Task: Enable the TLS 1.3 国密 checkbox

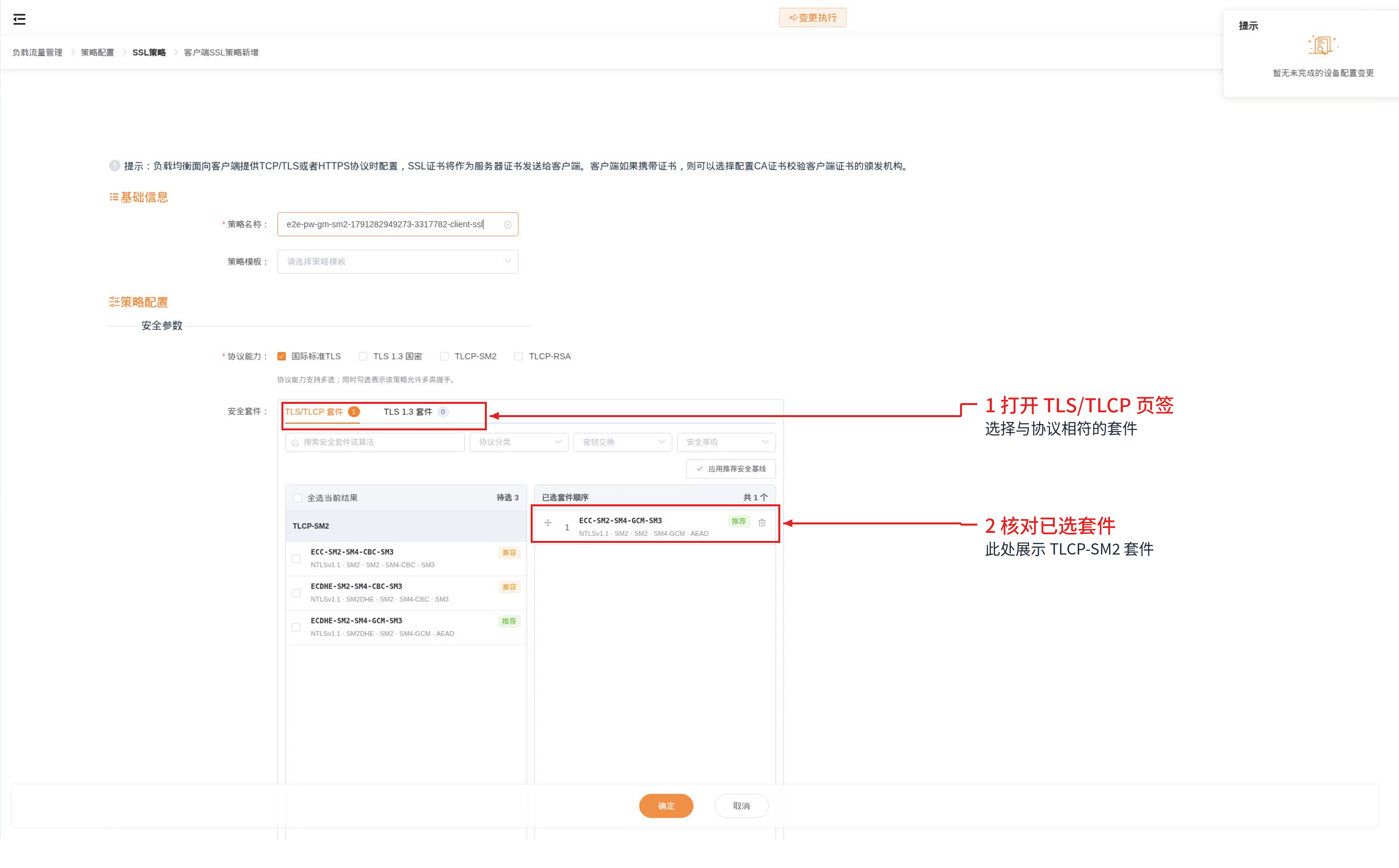Action: pos(363,356)
